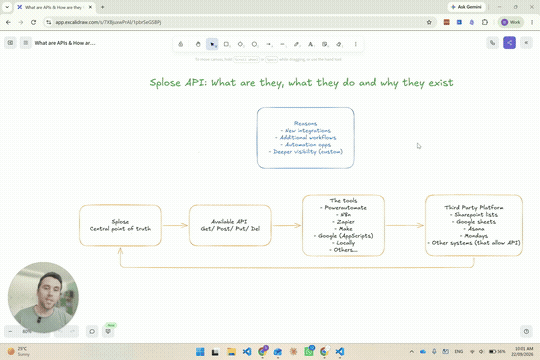Open comments chat bubble at bottom
Viewport: 540px width, 360px height.
(x=92, y=331)
